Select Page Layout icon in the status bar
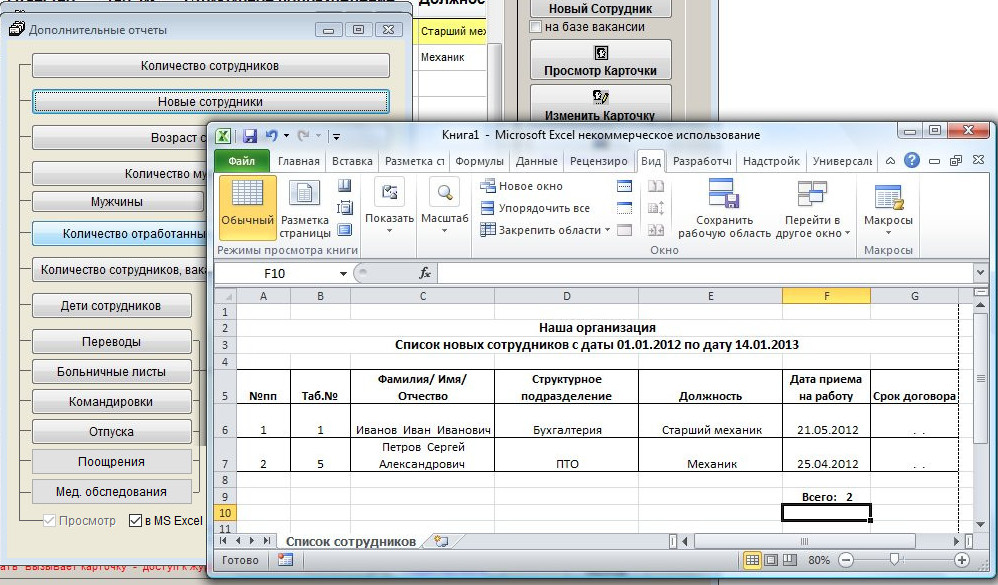Image resolution: width=998 pixels, height=585 pixels. pyautogui.click(x=771, y=560)
